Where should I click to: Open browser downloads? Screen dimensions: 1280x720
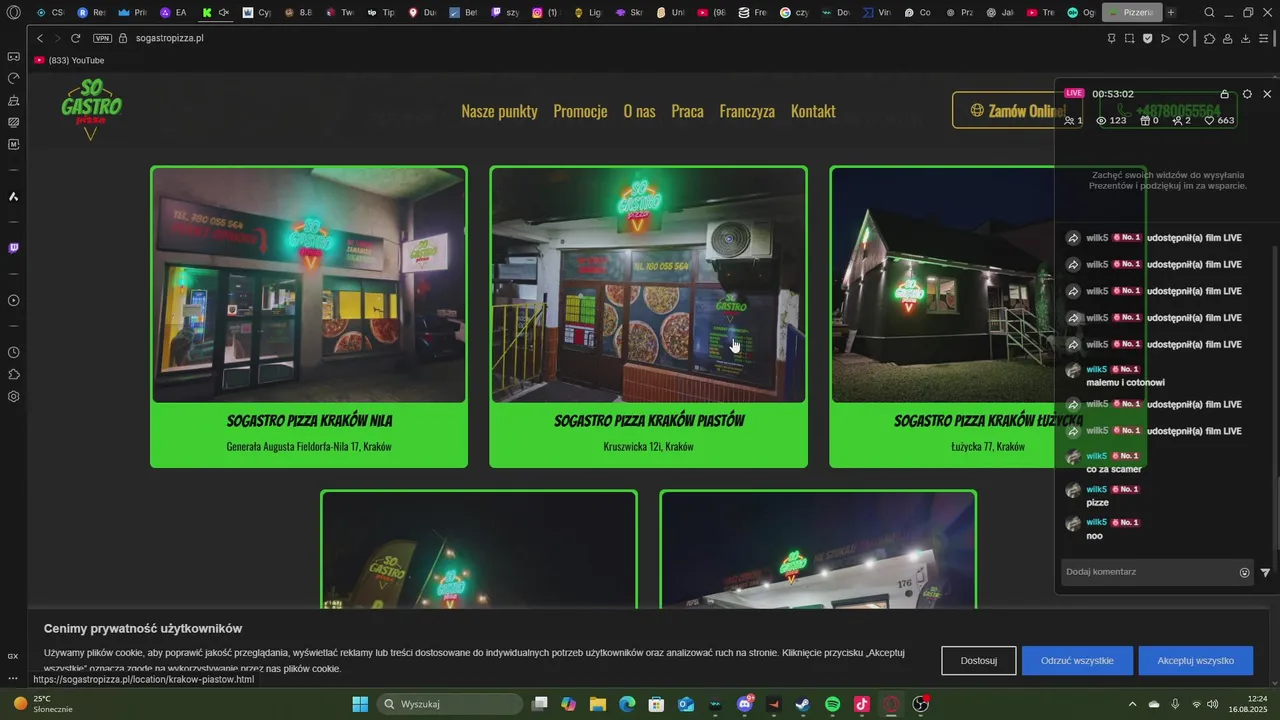1246,38
